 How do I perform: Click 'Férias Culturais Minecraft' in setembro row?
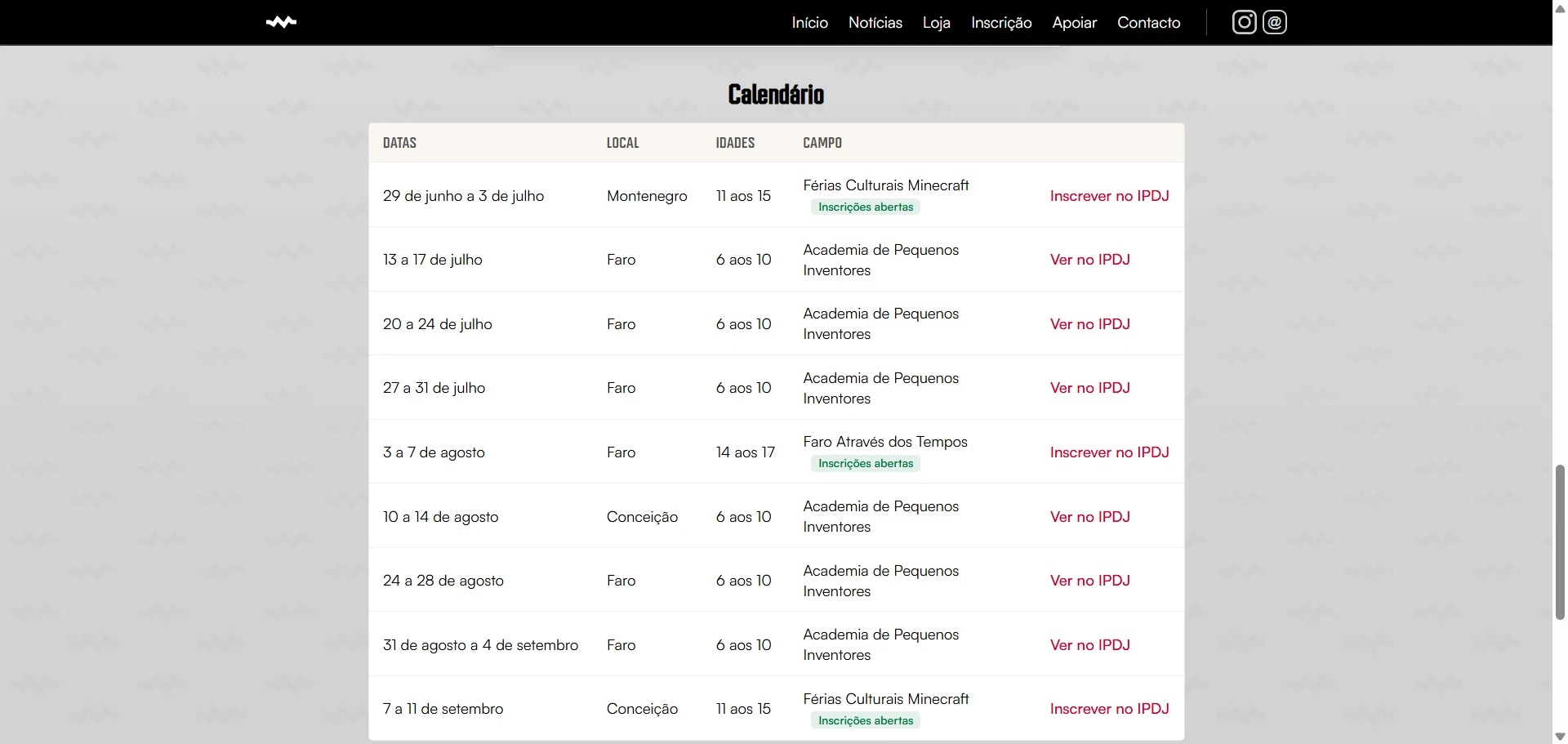886,699
